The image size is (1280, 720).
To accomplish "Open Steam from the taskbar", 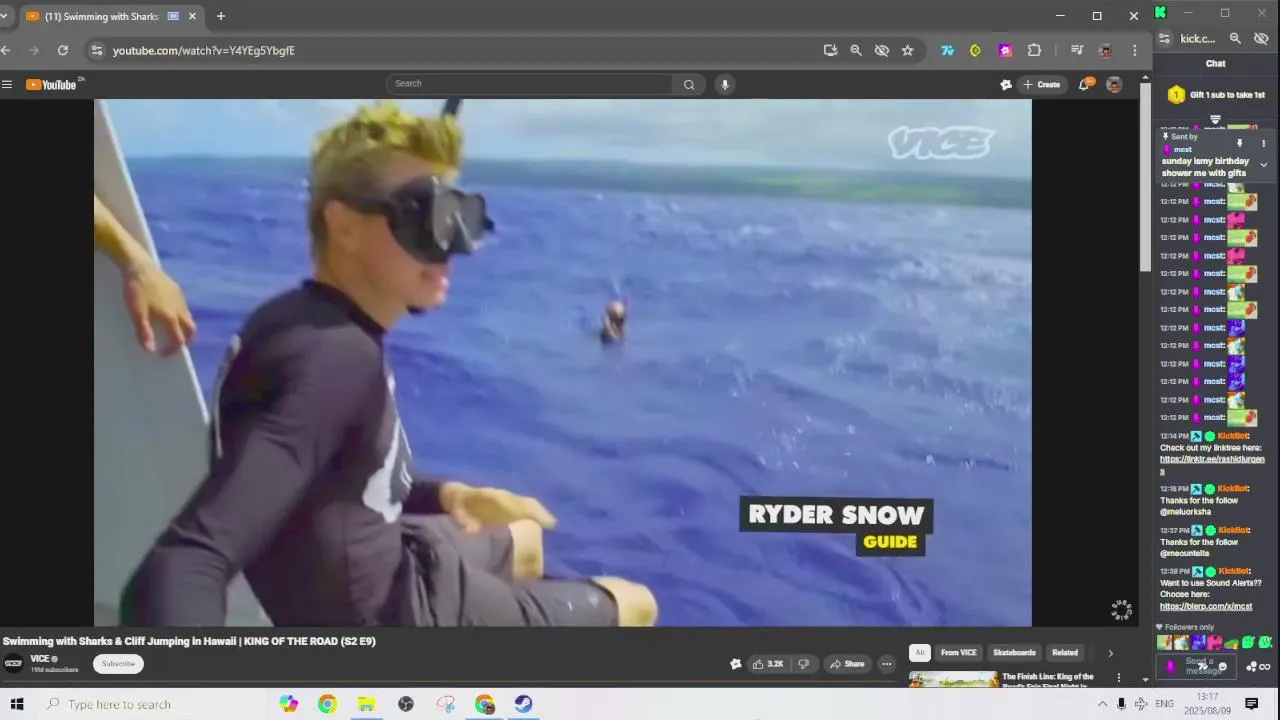I will [524, 704].
